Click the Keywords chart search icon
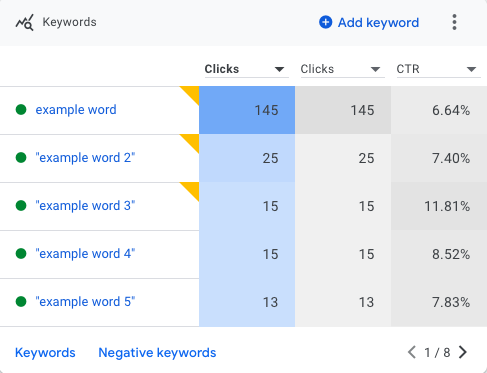Viewport: 487px width, 373px height. [x=24, y=23]
